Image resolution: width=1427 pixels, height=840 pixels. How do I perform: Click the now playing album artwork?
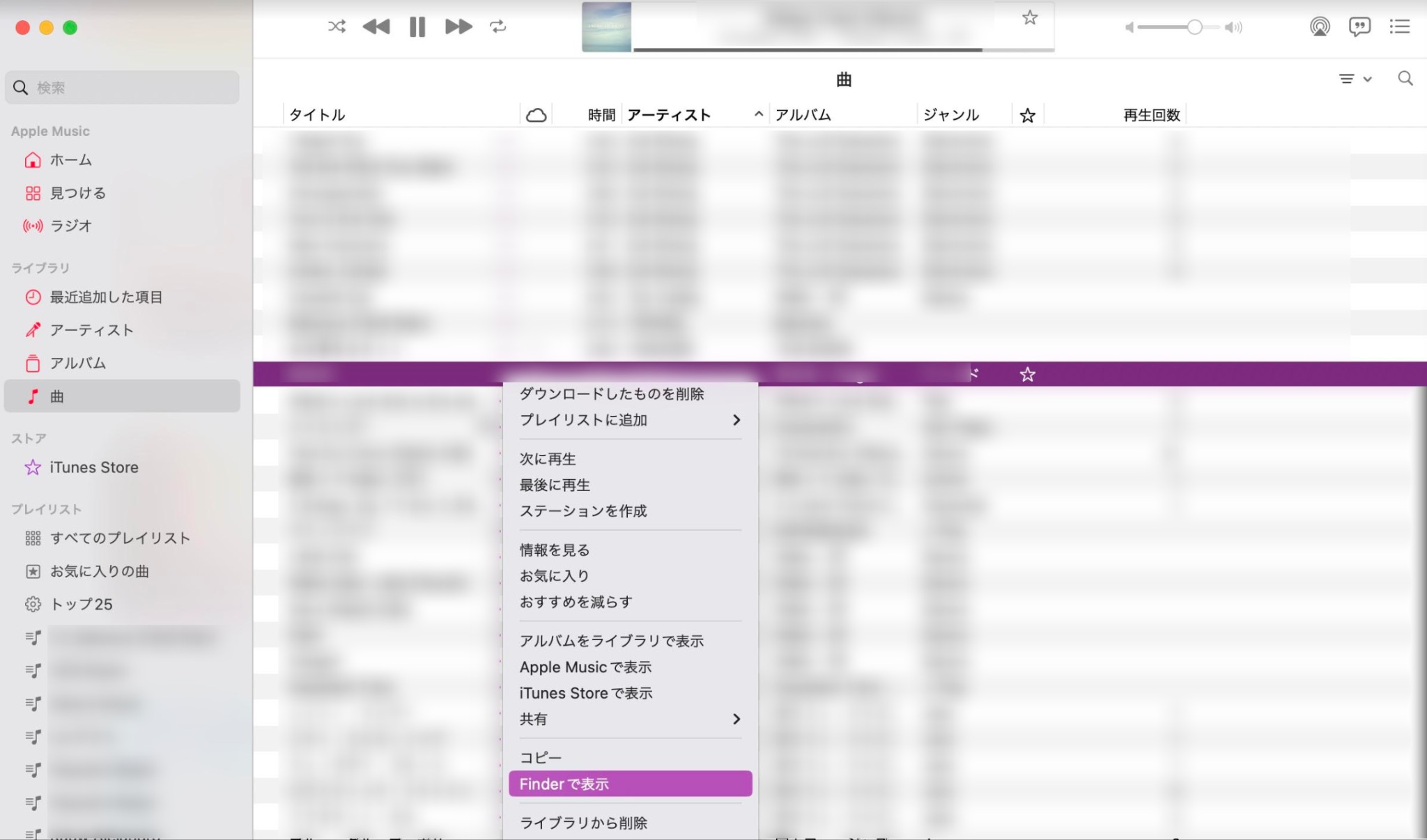(606, 26)
